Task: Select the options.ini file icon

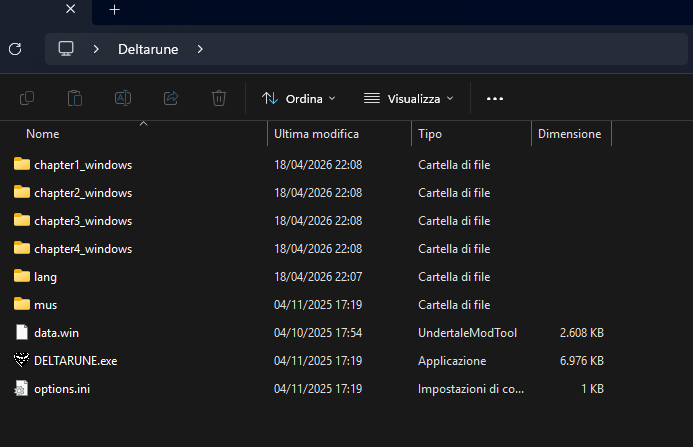Action: coord(21,388)
